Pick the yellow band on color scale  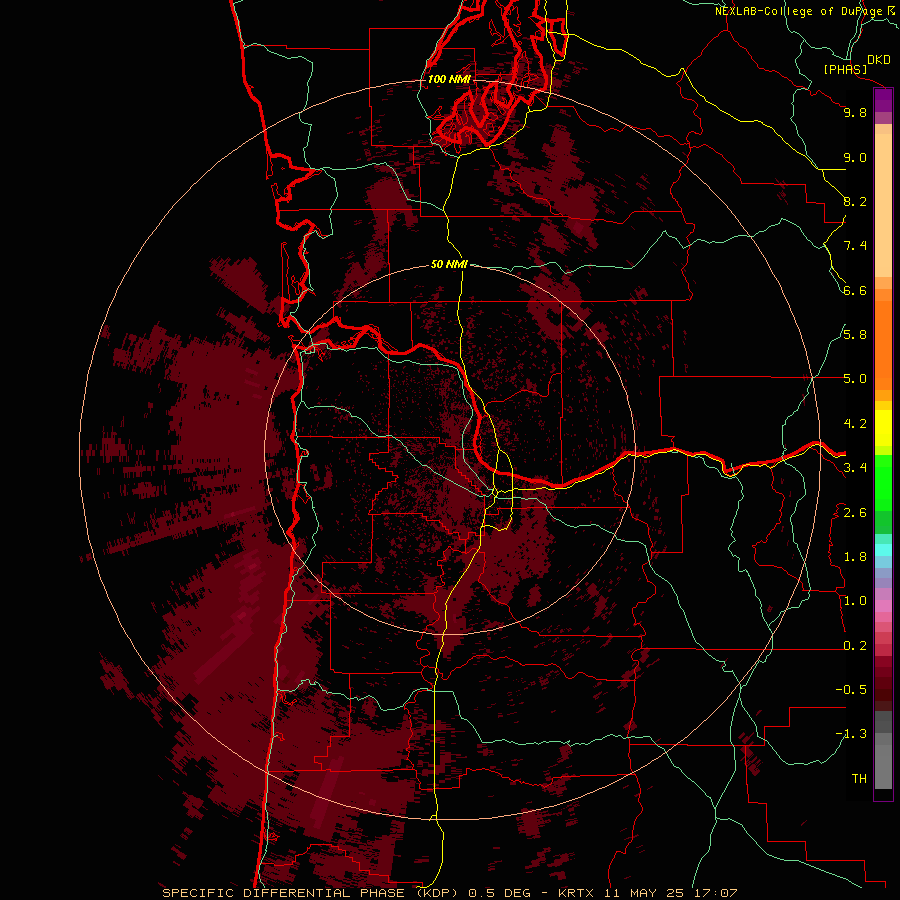pos(883,428)
